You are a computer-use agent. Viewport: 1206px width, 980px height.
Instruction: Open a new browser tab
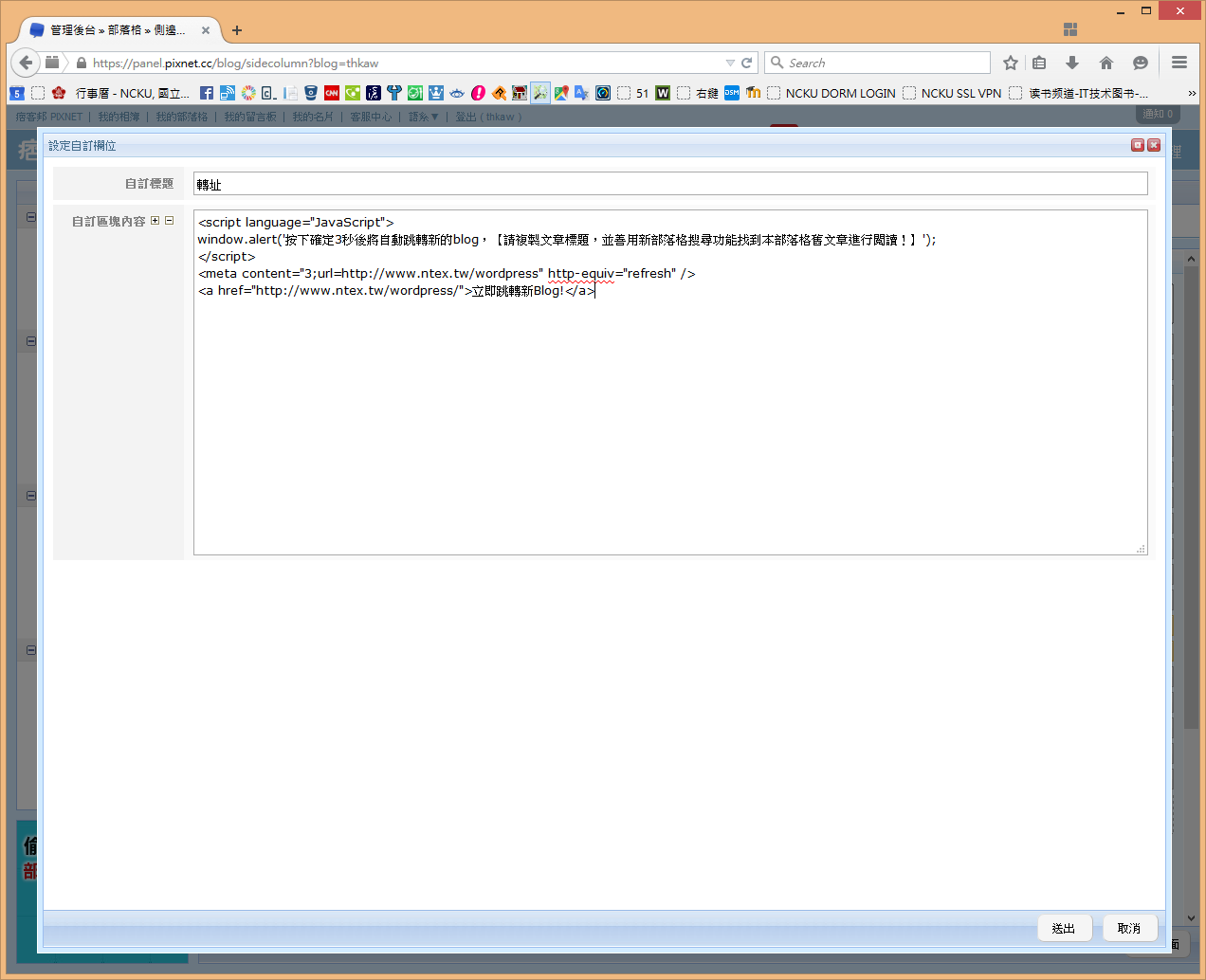point(237,30)
